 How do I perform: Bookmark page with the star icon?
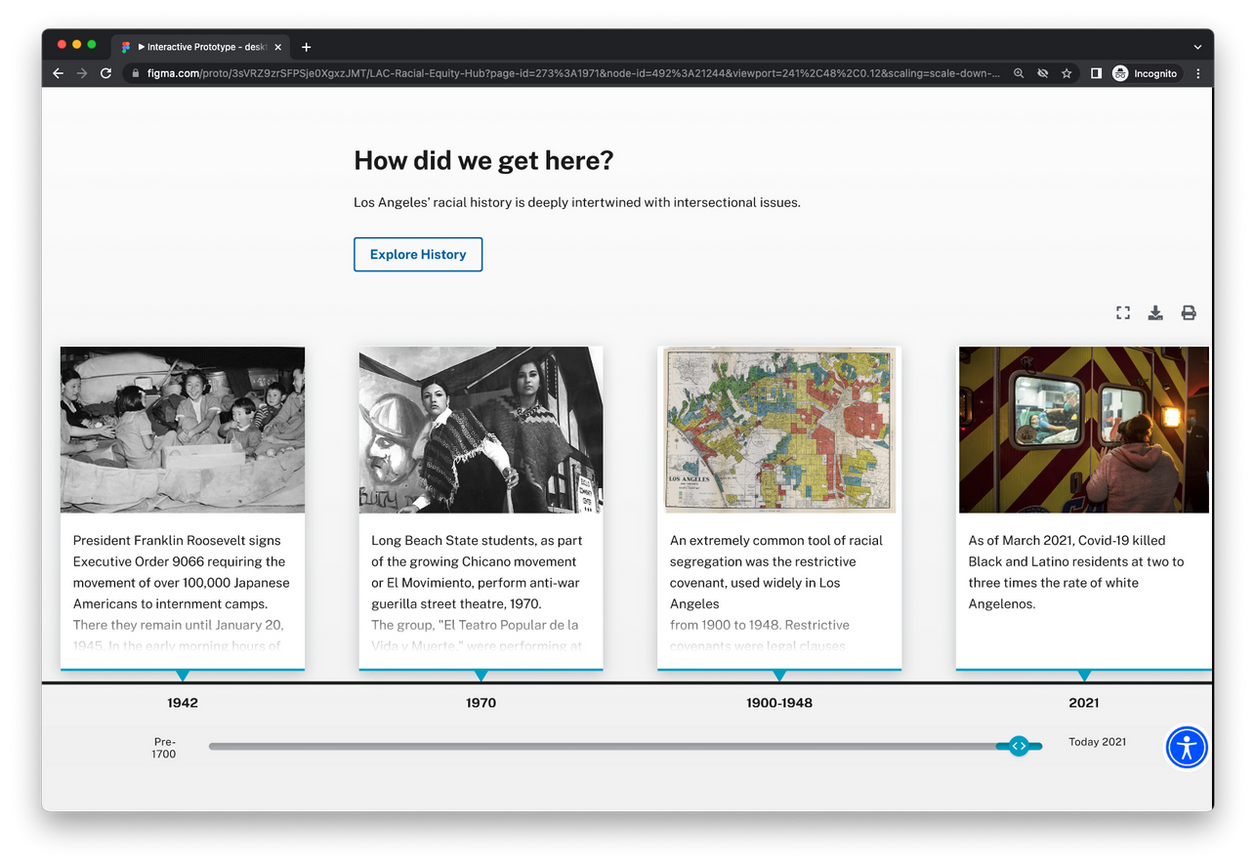1067,73
